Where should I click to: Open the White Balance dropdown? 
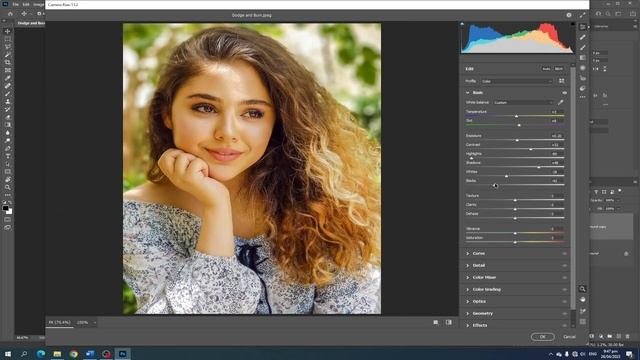(523, 102)
